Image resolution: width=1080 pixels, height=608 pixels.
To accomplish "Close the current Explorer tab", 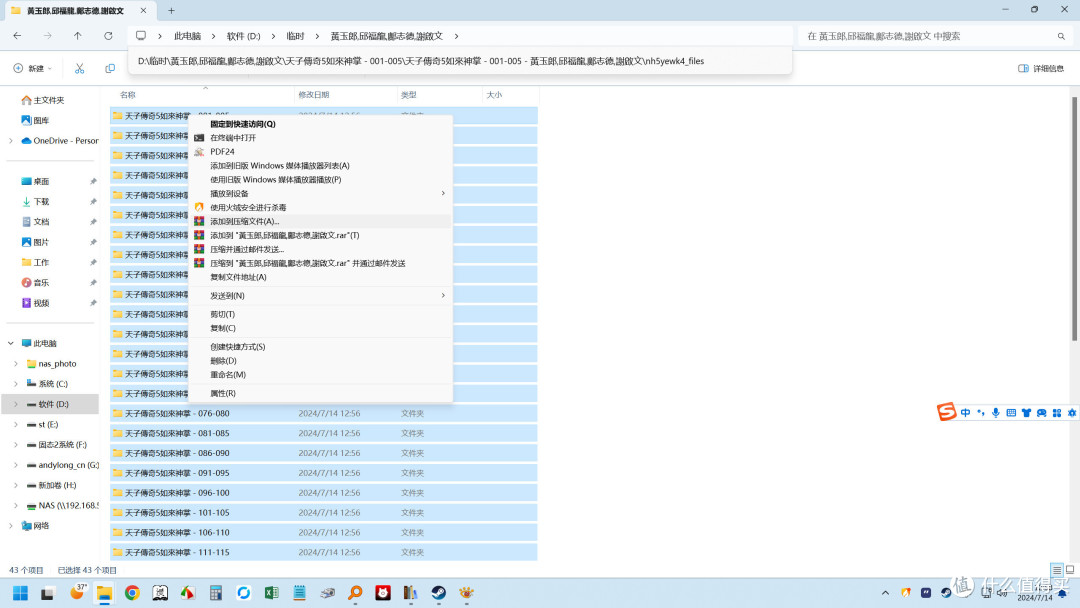I will 143,10.
